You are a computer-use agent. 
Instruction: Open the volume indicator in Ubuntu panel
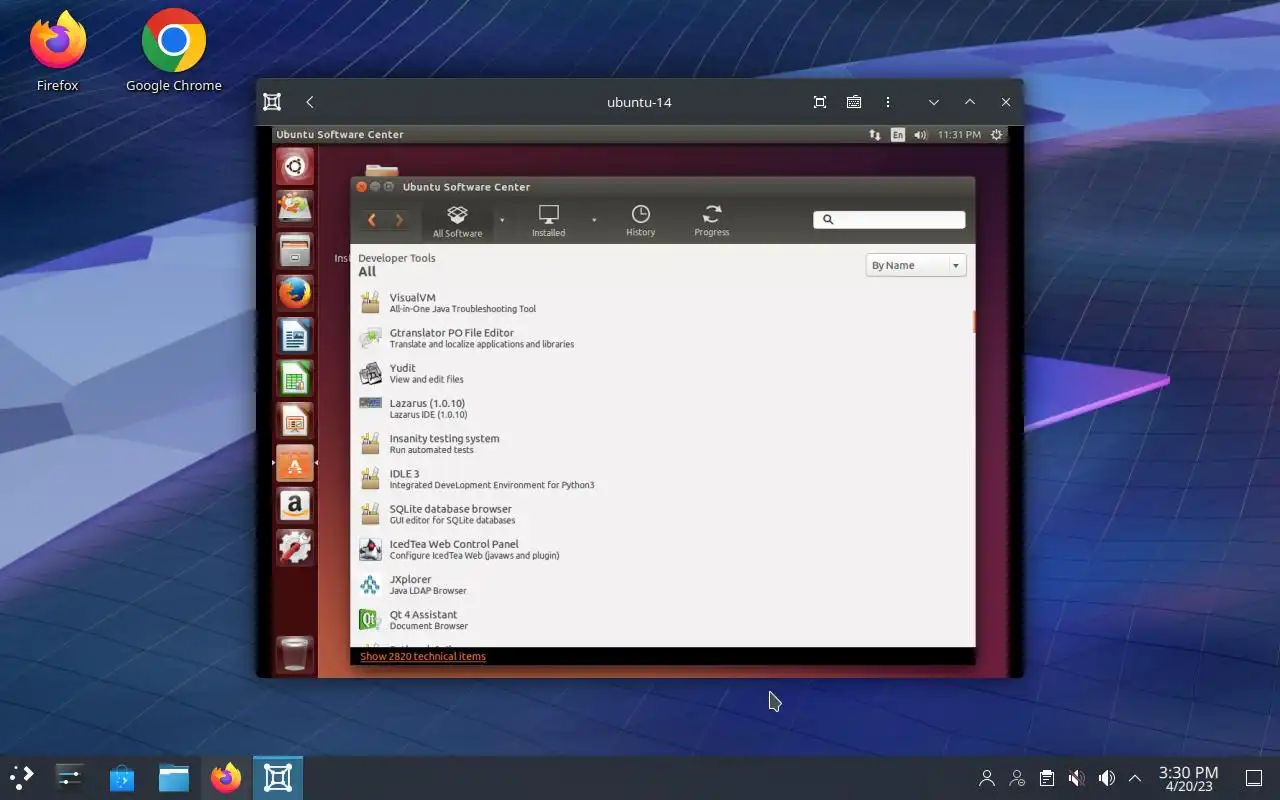pos(920,134)
